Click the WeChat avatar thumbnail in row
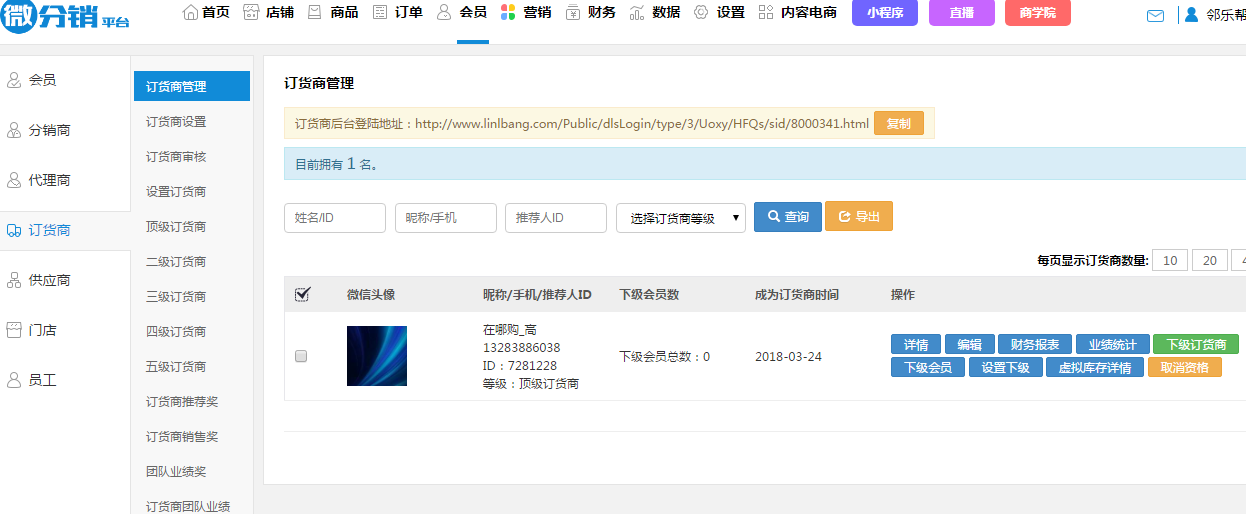 pos(376,356)
